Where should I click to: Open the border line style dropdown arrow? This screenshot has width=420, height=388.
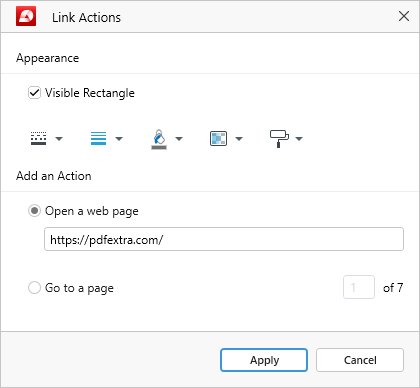pyautogui.click(x=59, y=139)
